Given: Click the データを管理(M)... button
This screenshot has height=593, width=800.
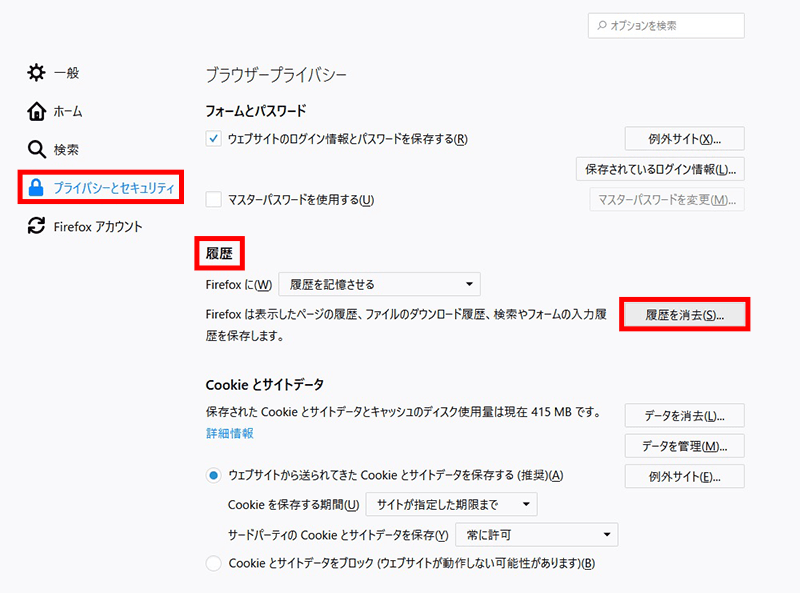Looking at the screenshot, I should point(684,446).
